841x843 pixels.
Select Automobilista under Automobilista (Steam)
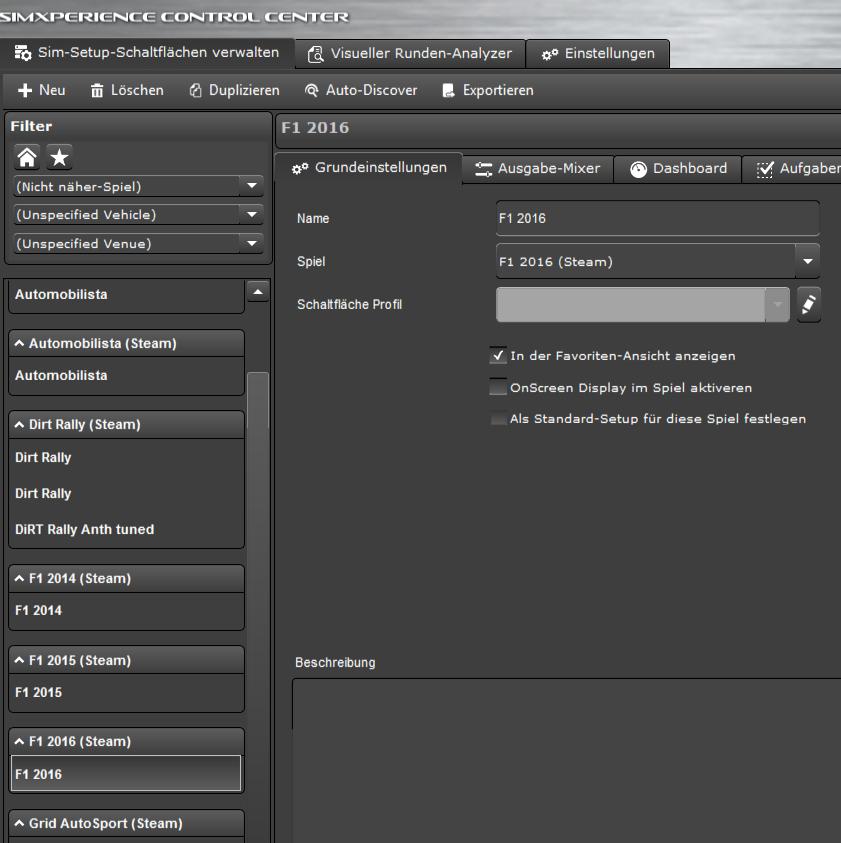click(126, 375)
